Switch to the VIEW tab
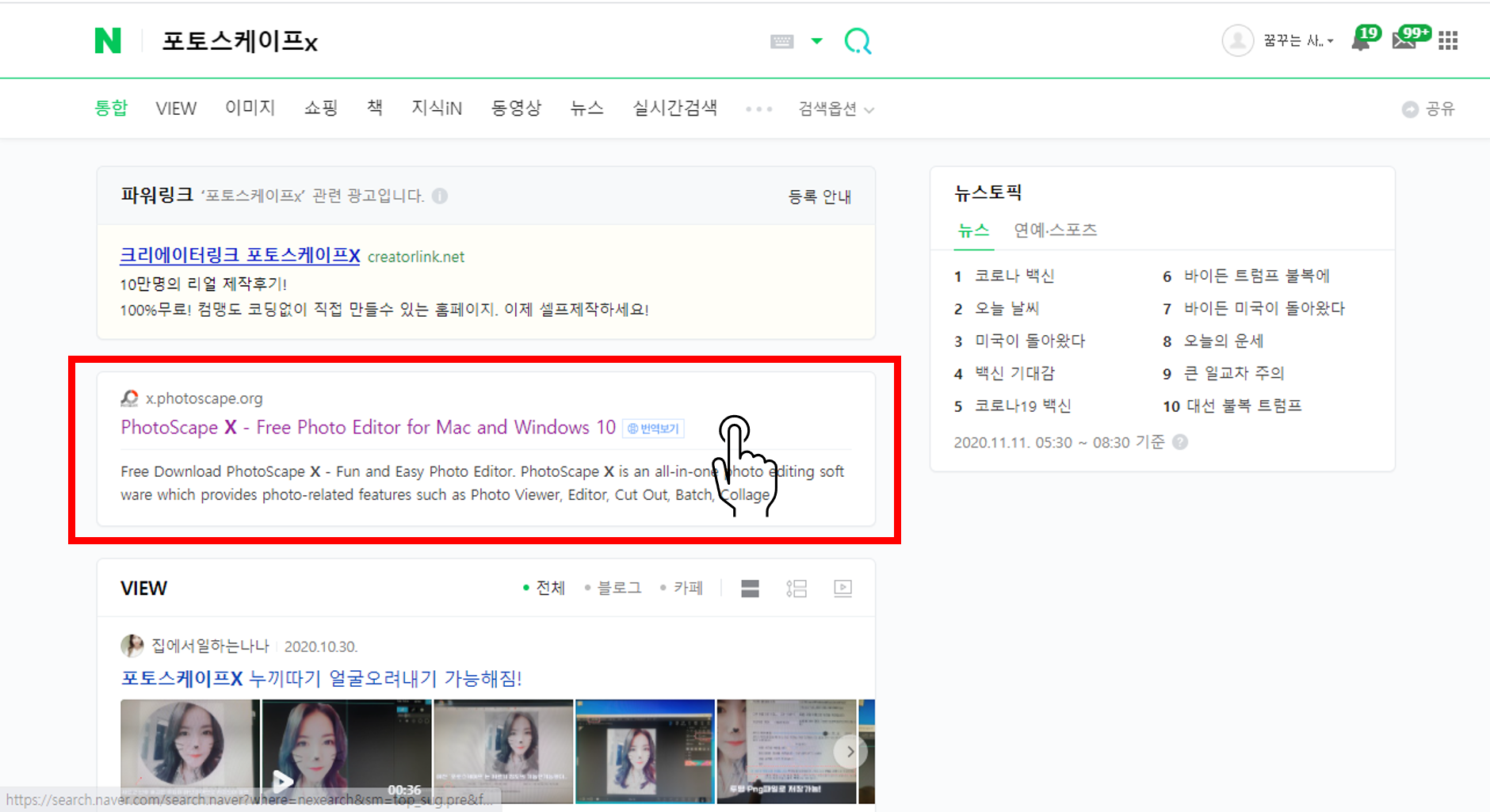The width and height of the screenshot is (1490, 812). pyautogui.click(x=176, y=109)
